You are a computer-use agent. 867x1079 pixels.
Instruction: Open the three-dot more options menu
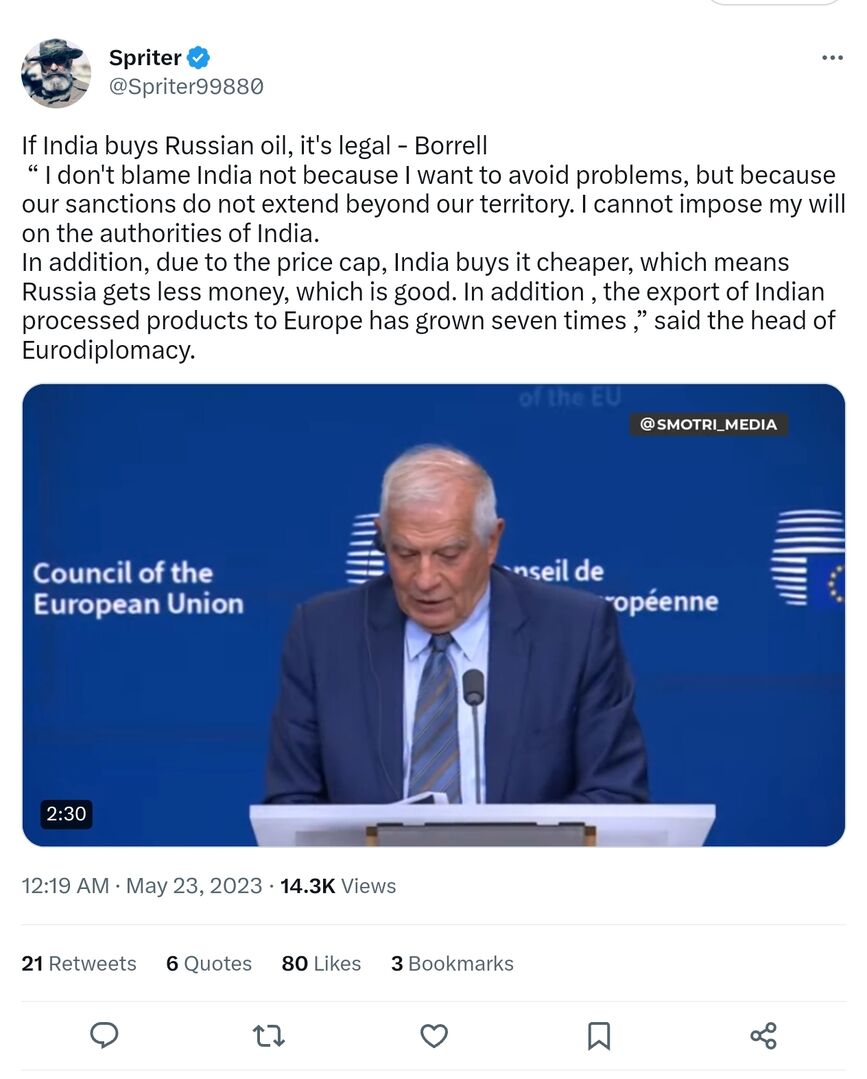[832, 58]
